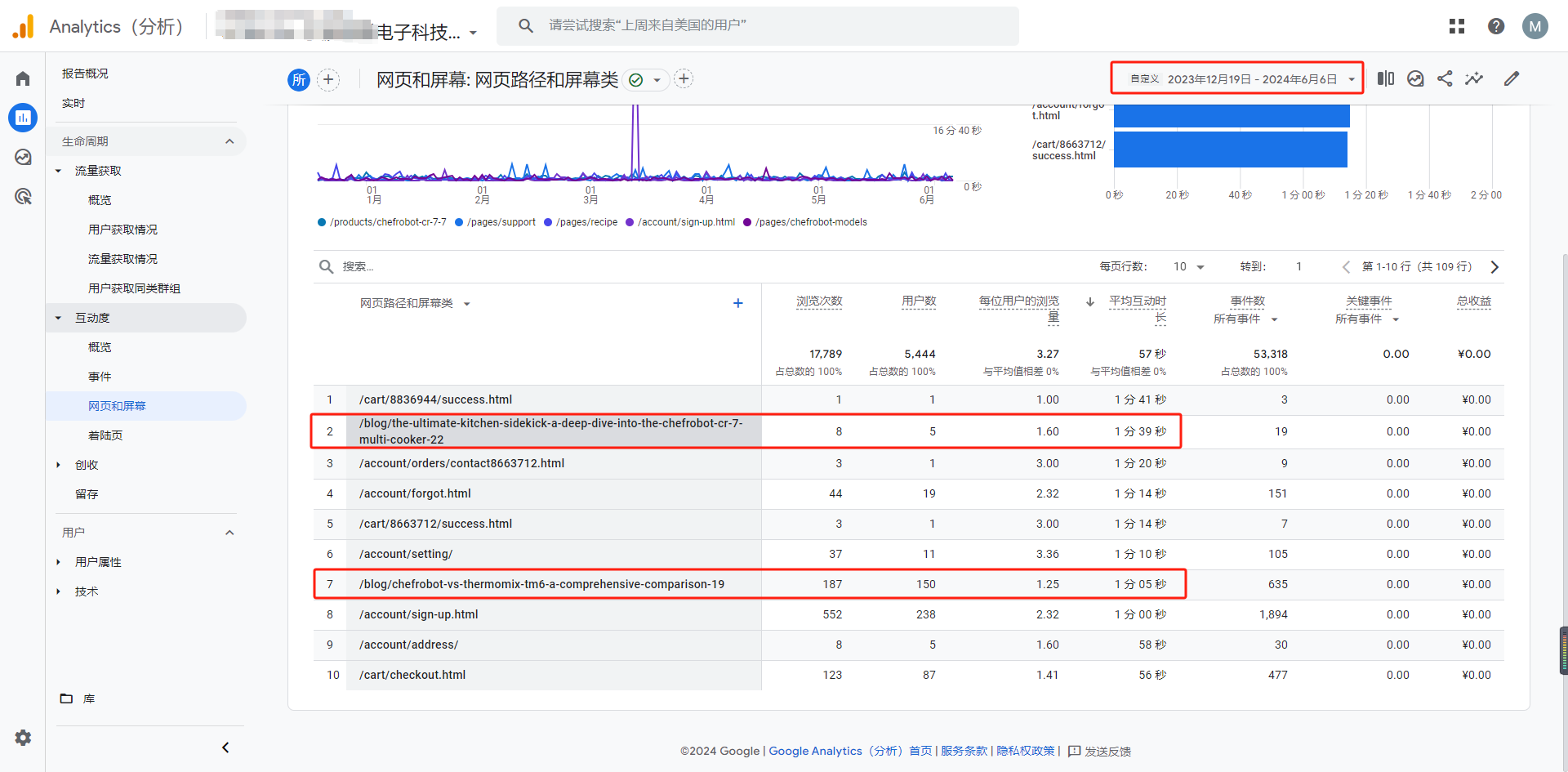Click the table search magnifier icon
Viewport: 1568px width, 772px height.
click(x=326, y=266)
